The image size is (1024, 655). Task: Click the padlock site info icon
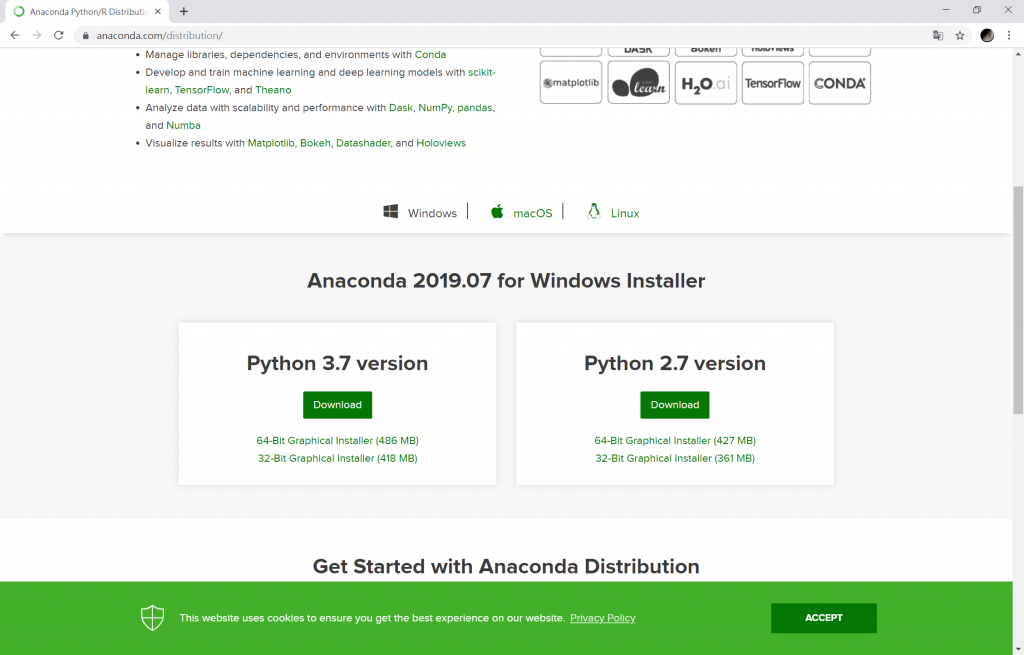point(85,36)
